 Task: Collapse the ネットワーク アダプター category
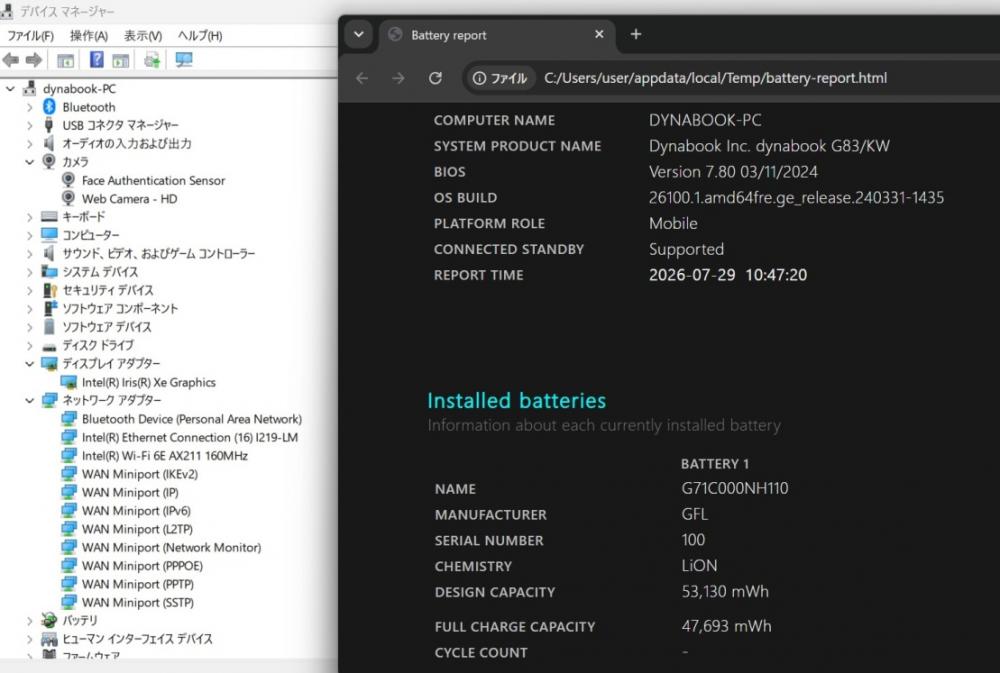(x=29, y=401)
